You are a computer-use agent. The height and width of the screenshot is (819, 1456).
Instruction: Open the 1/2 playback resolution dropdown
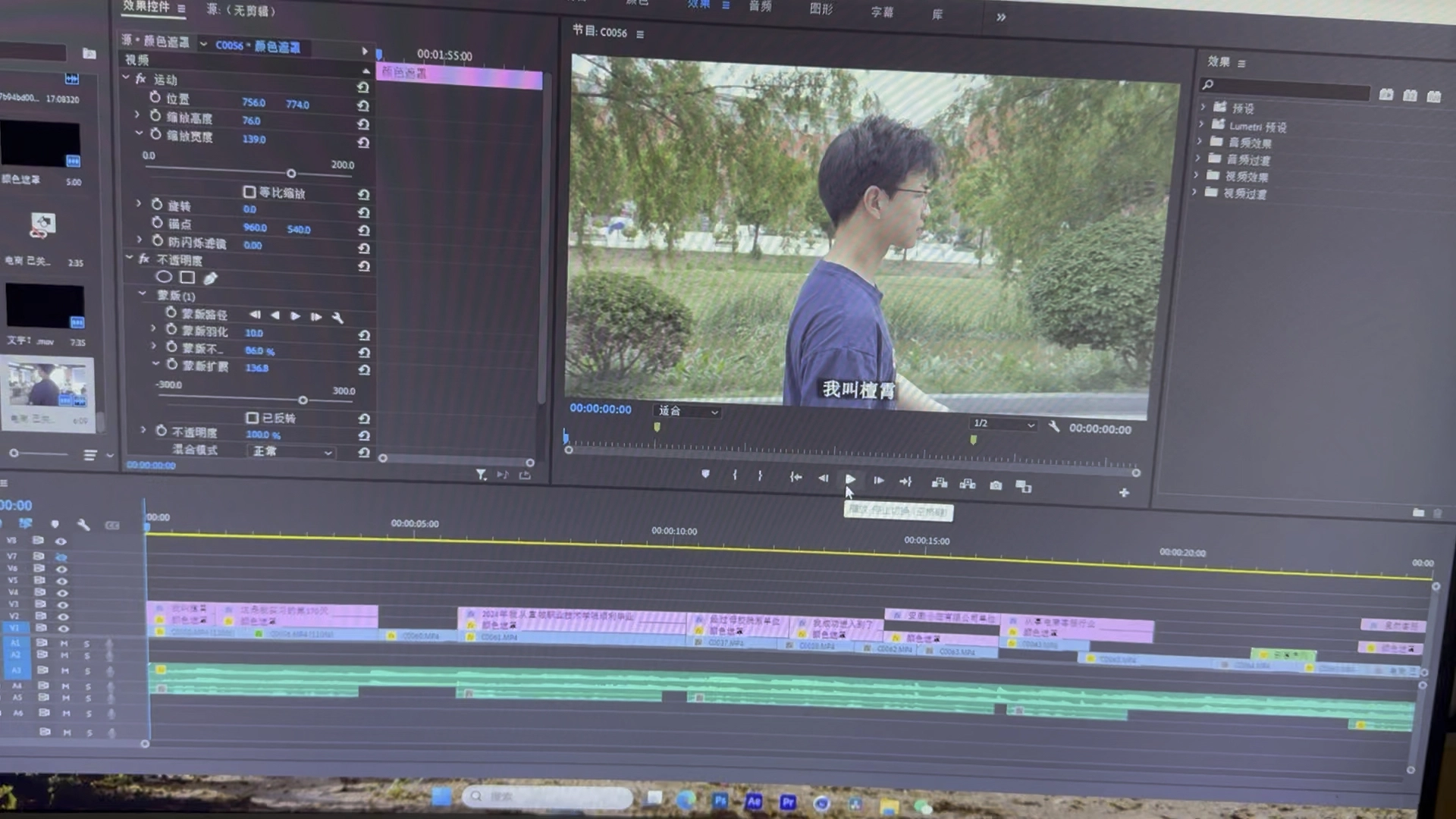pos(1003,423)
